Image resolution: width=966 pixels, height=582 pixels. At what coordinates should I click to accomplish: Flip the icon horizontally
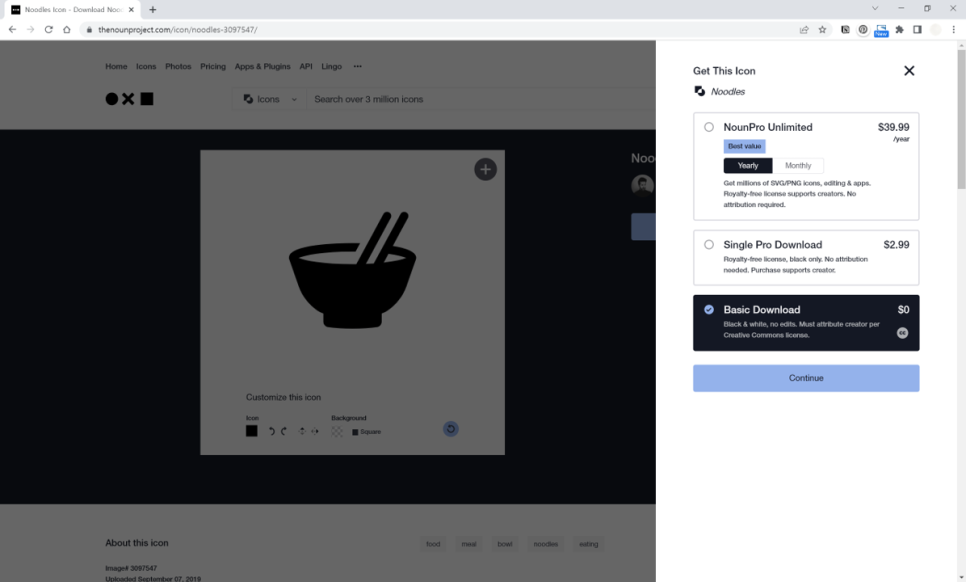[315, 431]
